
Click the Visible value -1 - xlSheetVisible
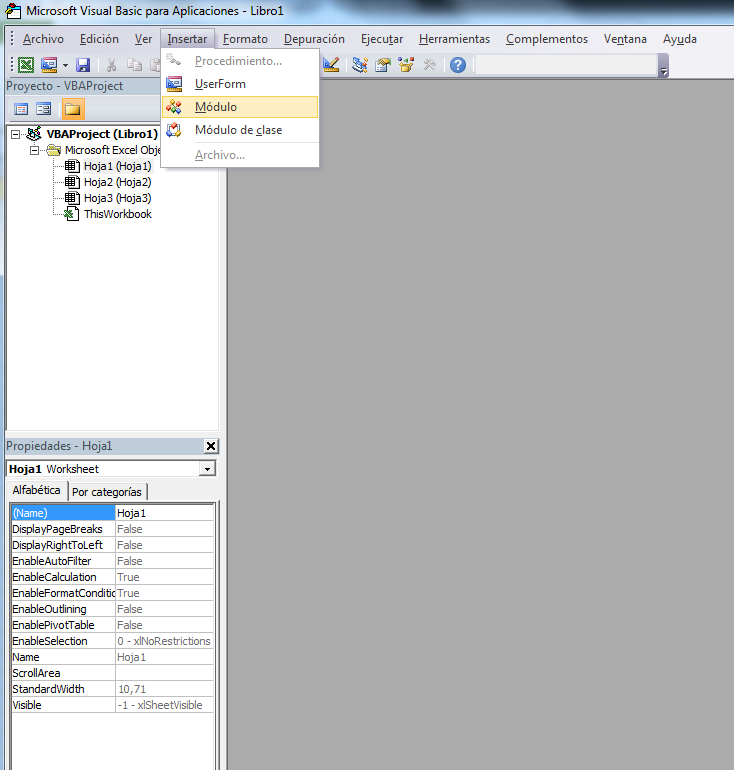pos(164,705)
